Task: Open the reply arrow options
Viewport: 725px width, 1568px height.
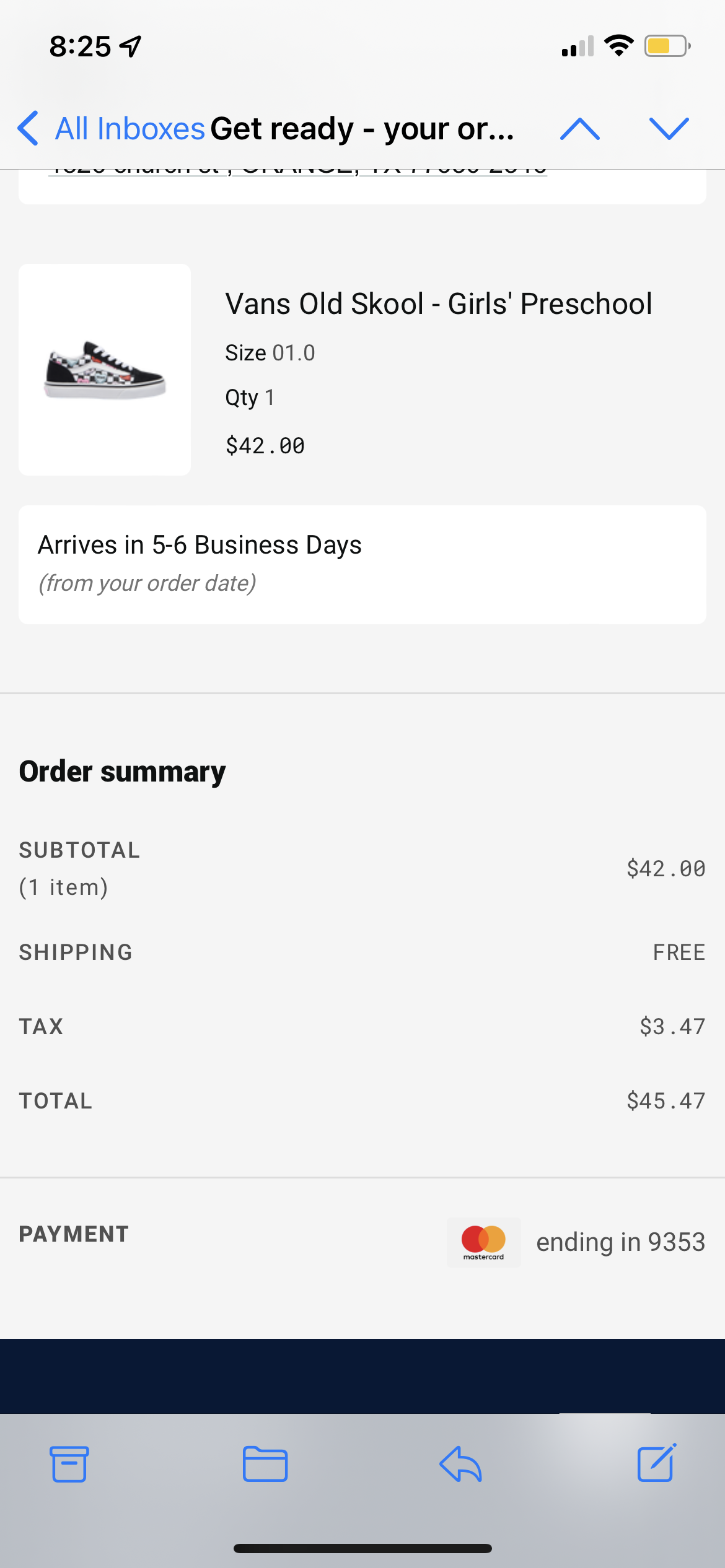Action: click(x=460, y=1464)
